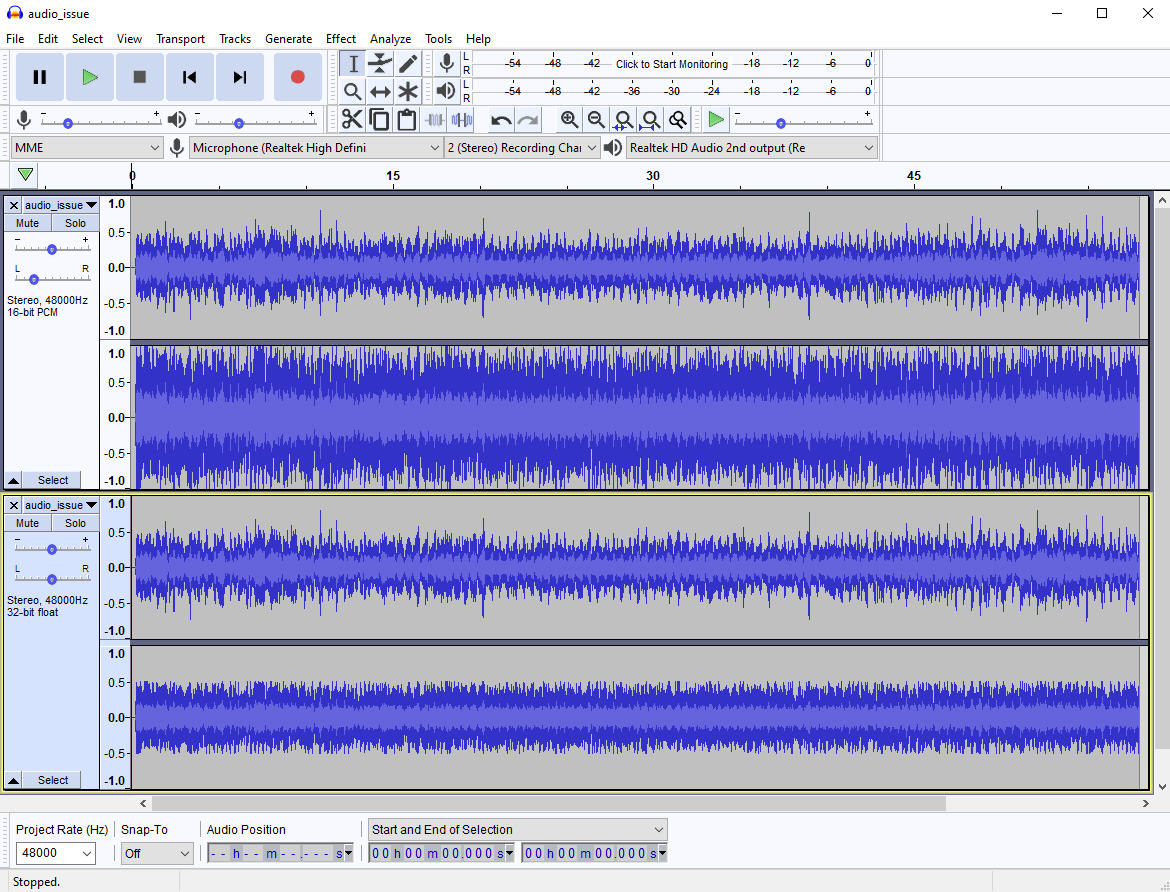Collapse the second track with up arrow
Screen dimensions: 1170x892
(13, 780)
